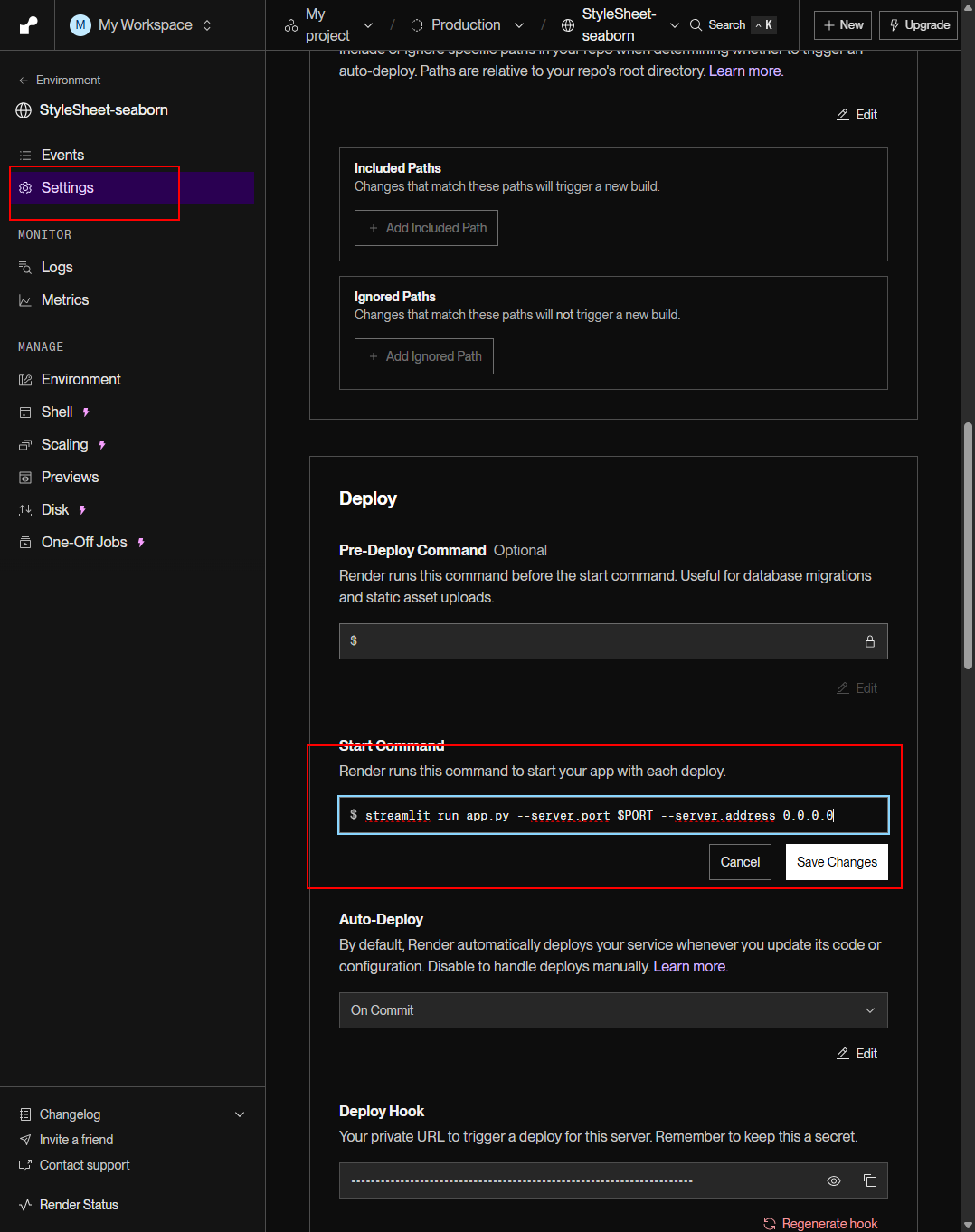975x1232 pixels.
Task: Expand the StyleSheet-seaborn service dropdown
Action: (675, 25)
